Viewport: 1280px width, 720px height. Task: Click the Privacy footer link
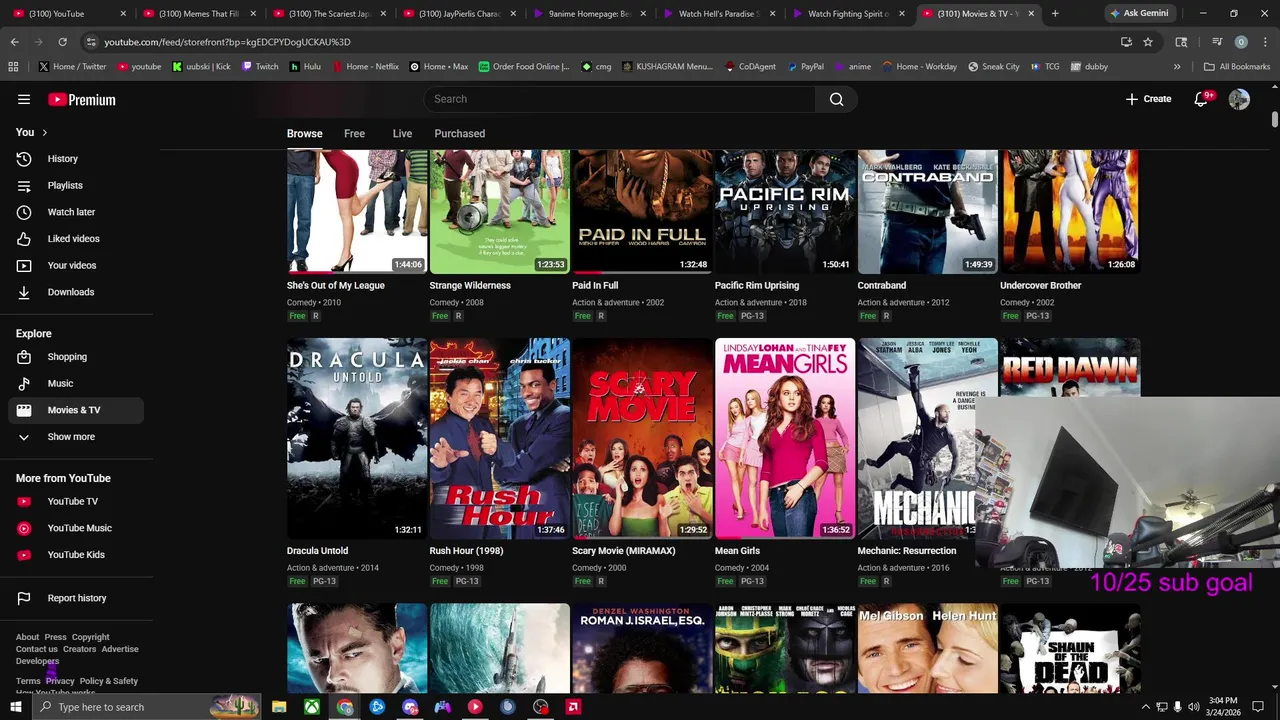[60, 681]
